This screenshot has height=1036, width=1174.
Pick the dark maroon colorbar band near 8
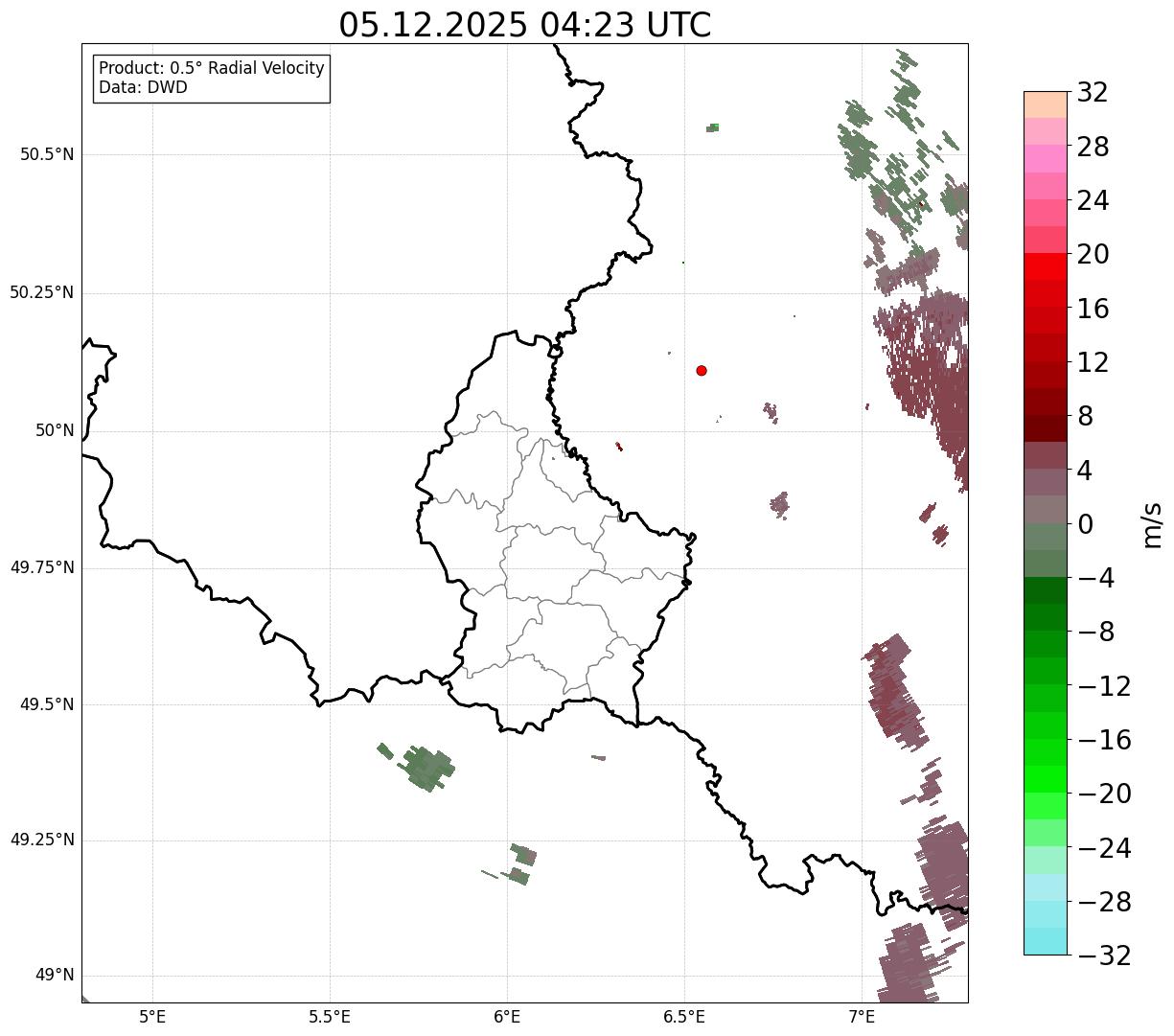(1045, 428)
